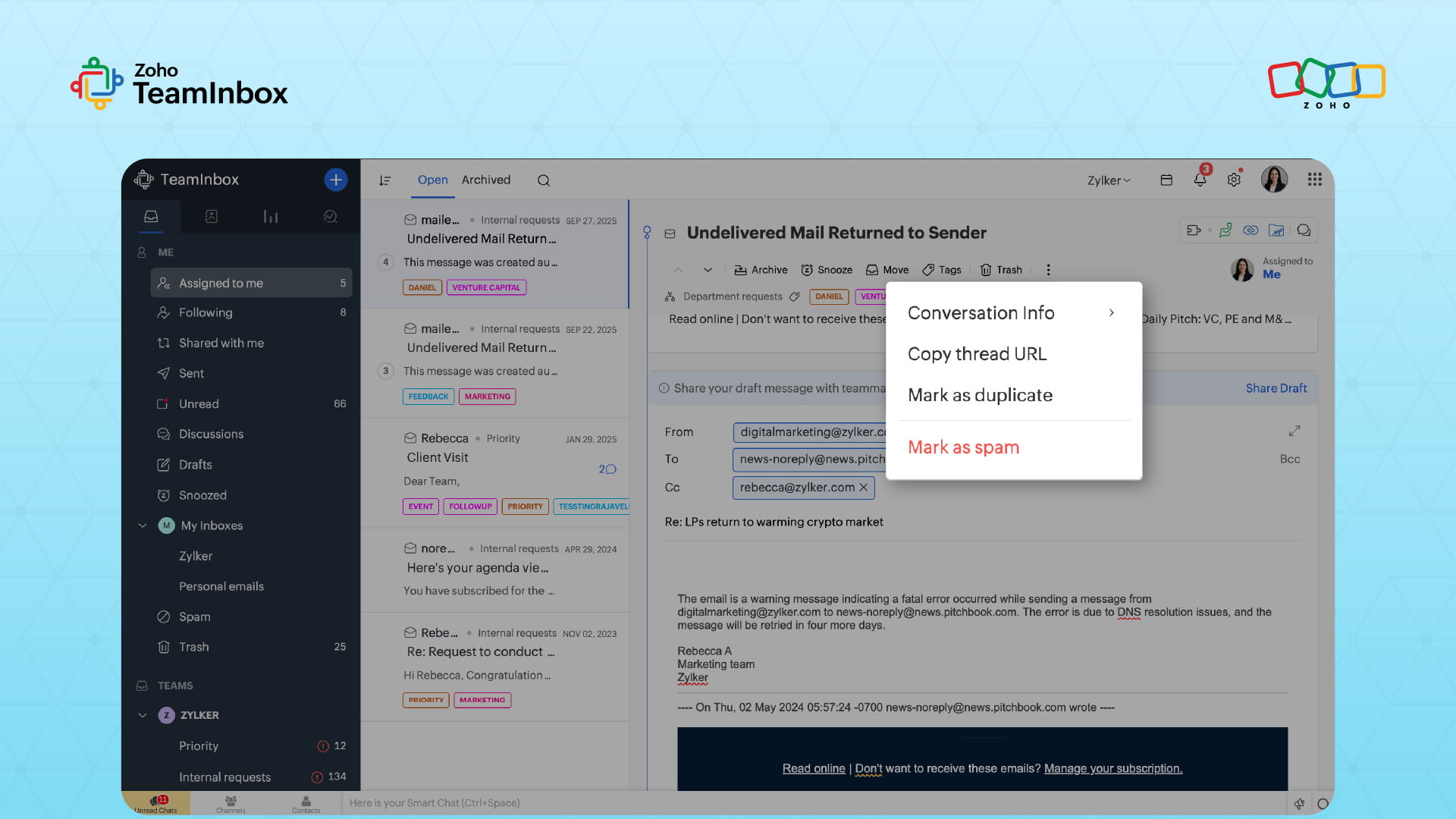This screenshot has height=819, width=1456.
Task: Expand the Zylker workspace dropdown
Action: 1109,180
